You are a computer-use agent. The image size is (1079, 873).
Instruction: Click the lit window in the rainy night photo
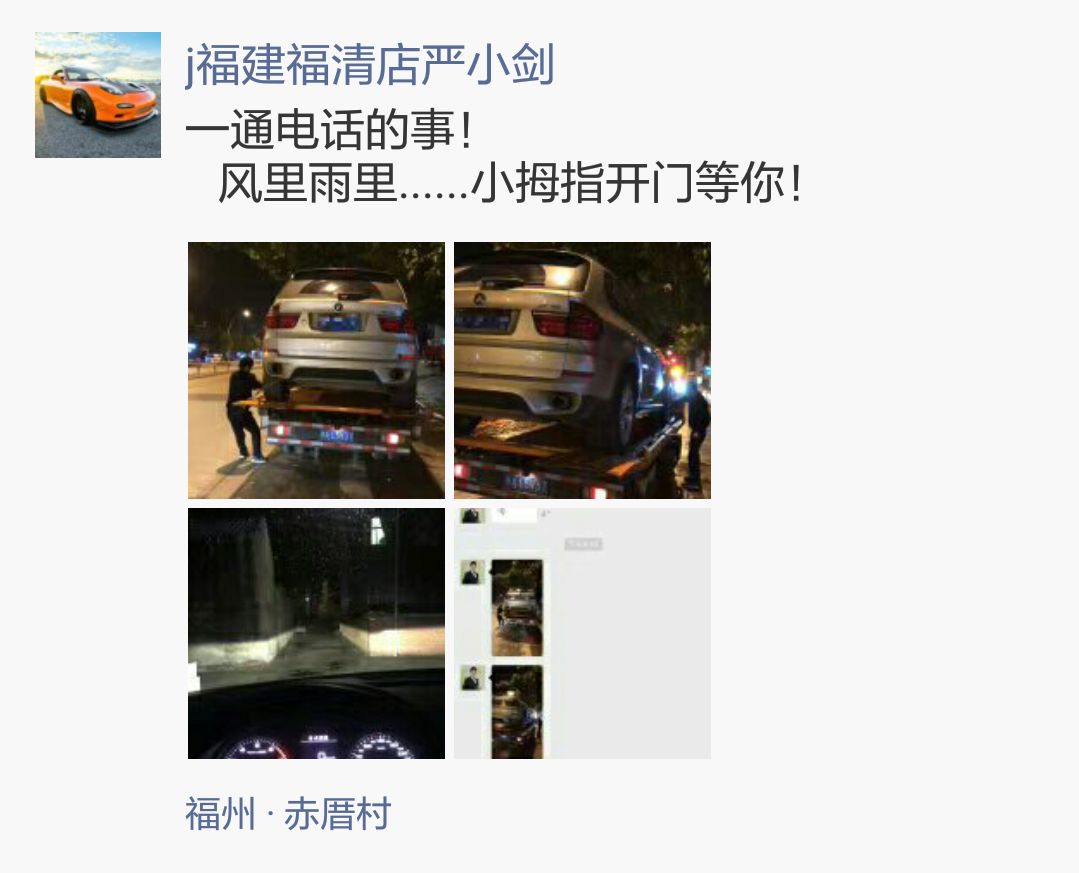377,530
